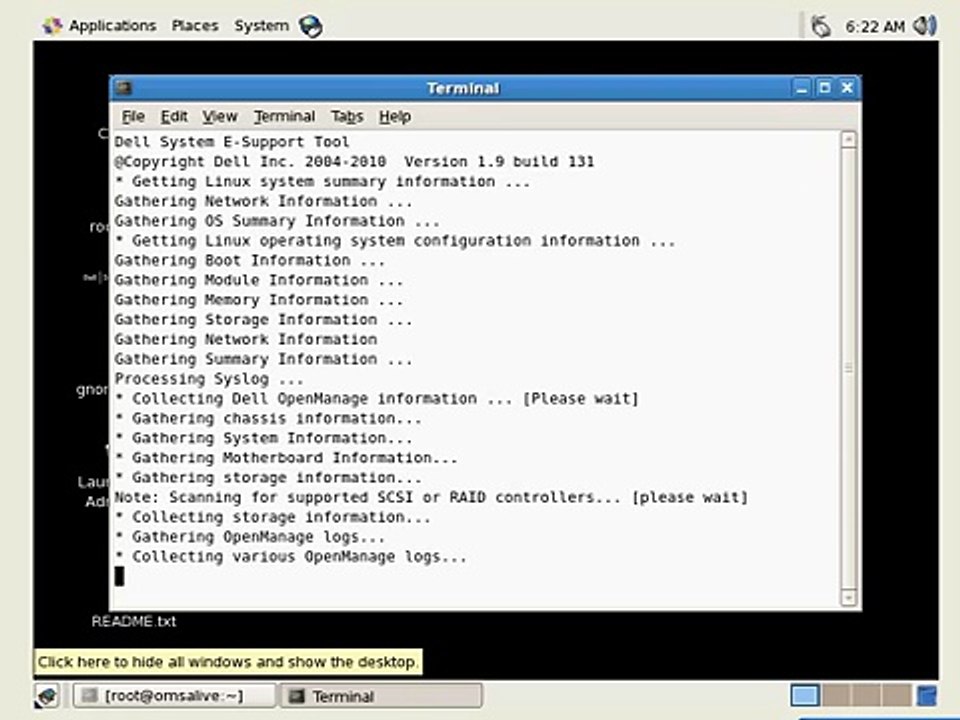This screenshot has width=960, height=720.
Task: Open the Places menu
Action: pyautogui.click(x=195, y=26)
